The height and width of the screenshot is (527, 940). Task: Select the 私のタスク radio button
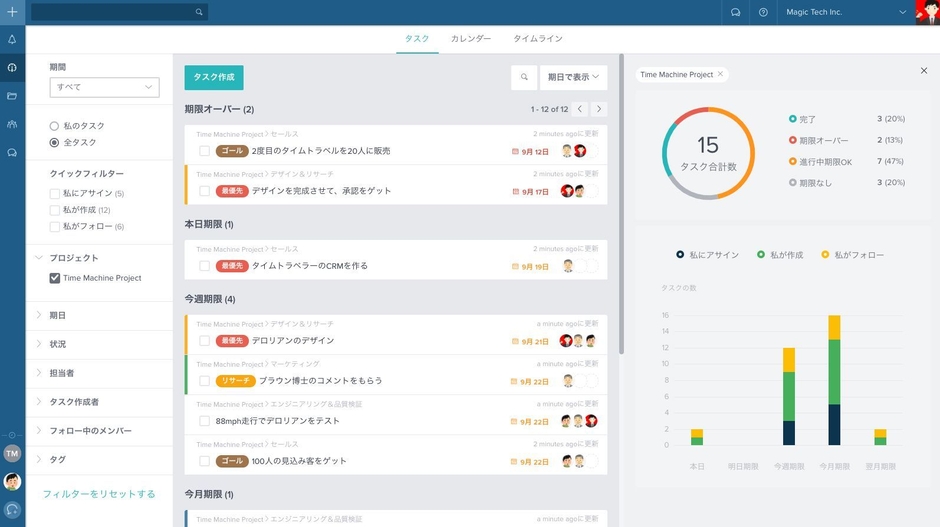(54, 126)
